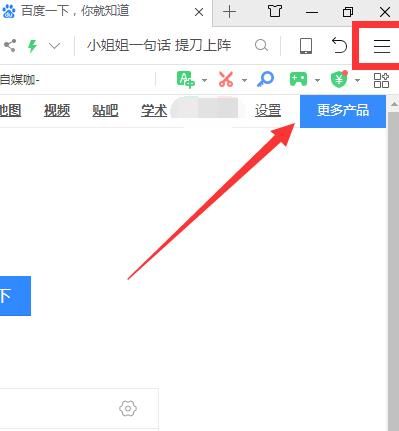Click the 设置 link
399x431 pixels.
pos(268,110)
